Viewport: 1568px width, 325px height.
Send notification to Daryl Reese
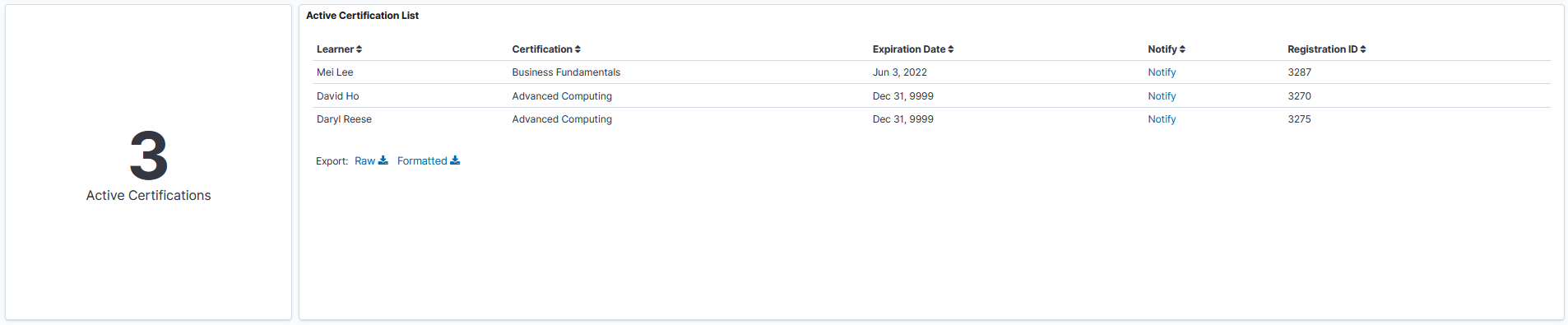pos(1162,119)
